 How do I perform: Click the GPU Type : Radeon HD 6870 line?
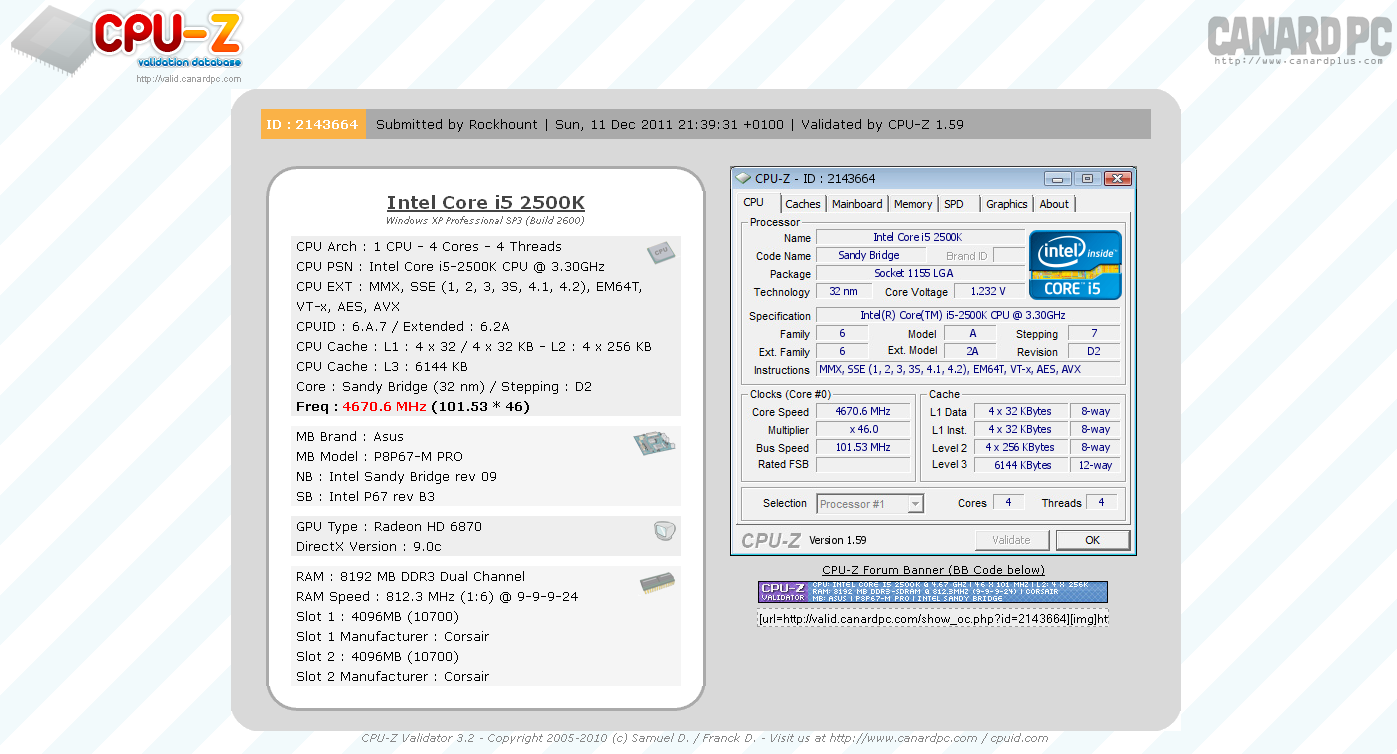pos(389,527)
